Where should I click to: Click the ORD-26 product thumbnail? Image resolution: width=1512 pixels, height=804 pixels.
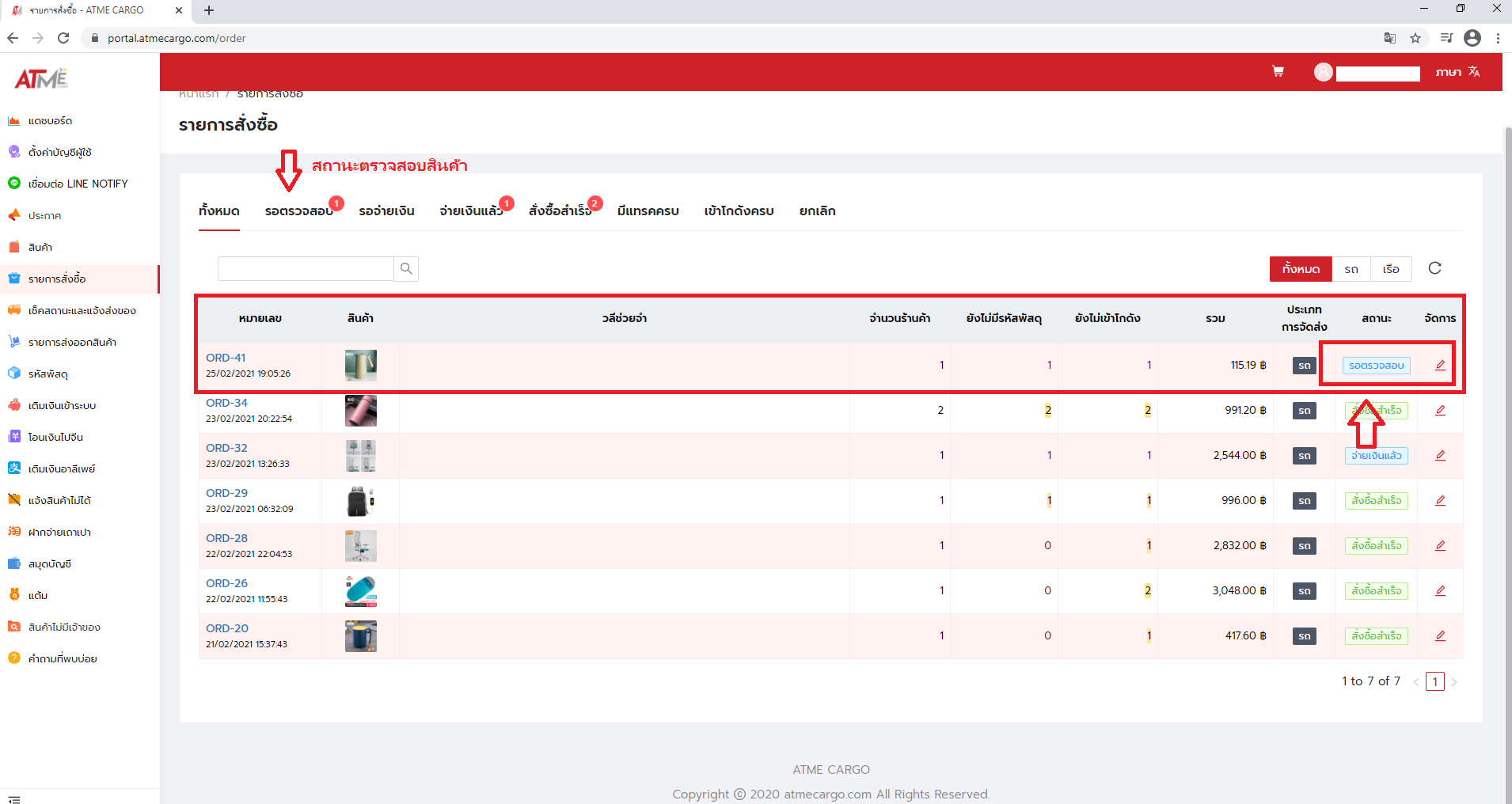coord(360,591)
